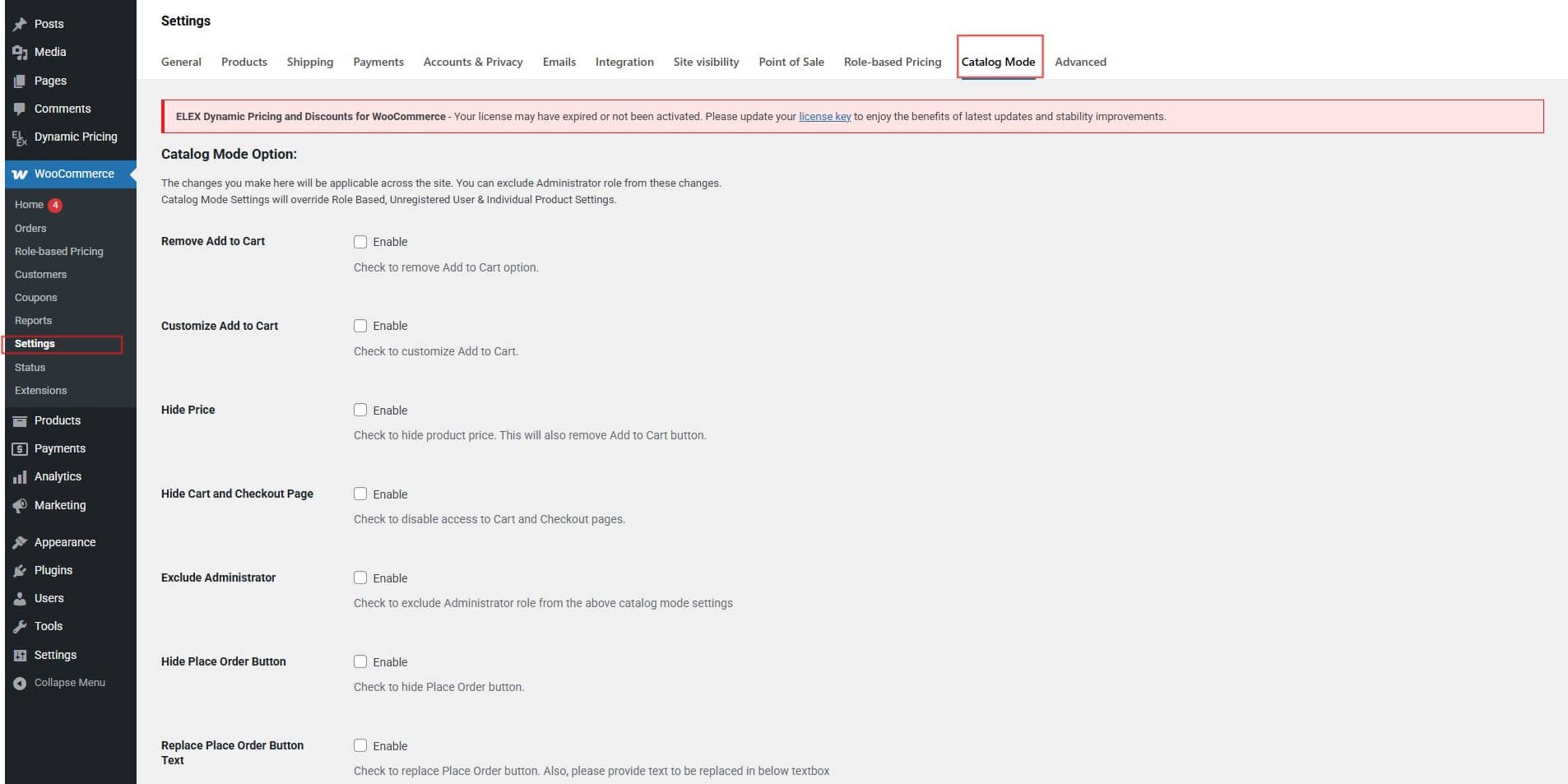The width and height of the screenshot is (1568, 784).
Task: Click the Users person icon
Action: (x=20, y=599)
